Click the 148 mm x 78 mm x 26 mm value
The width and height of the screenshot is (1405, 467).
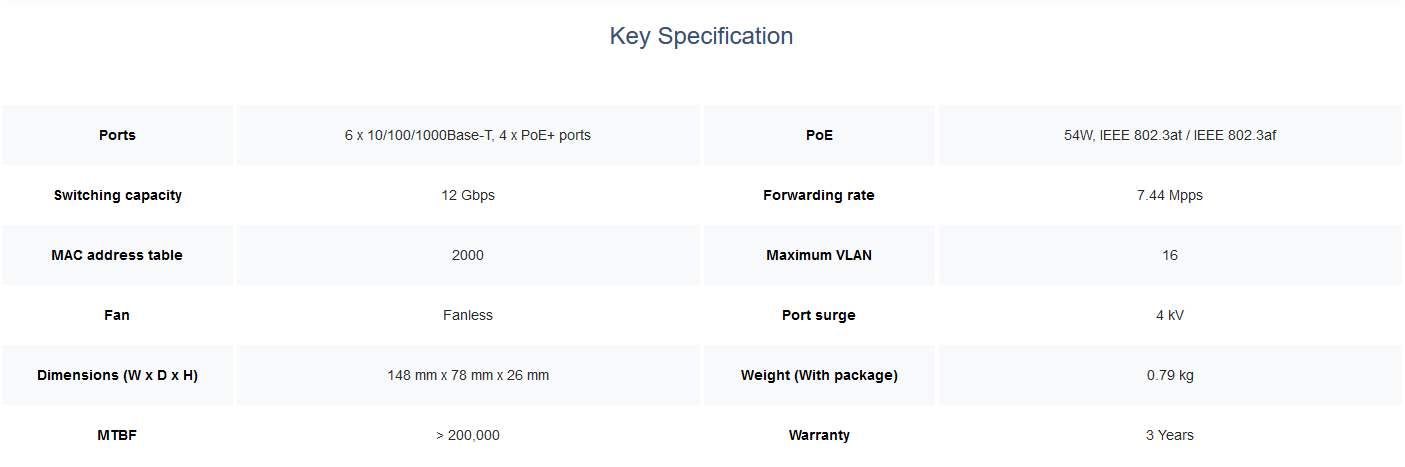pos(468,375)
